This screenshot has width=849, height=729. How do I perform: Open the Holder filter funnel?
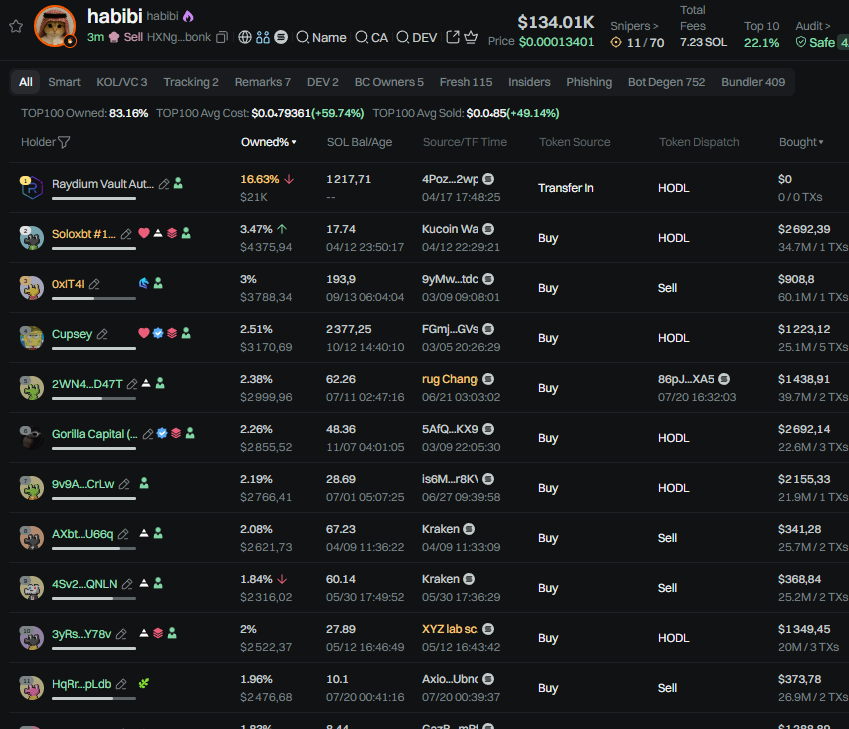click(x=64, y=142)
